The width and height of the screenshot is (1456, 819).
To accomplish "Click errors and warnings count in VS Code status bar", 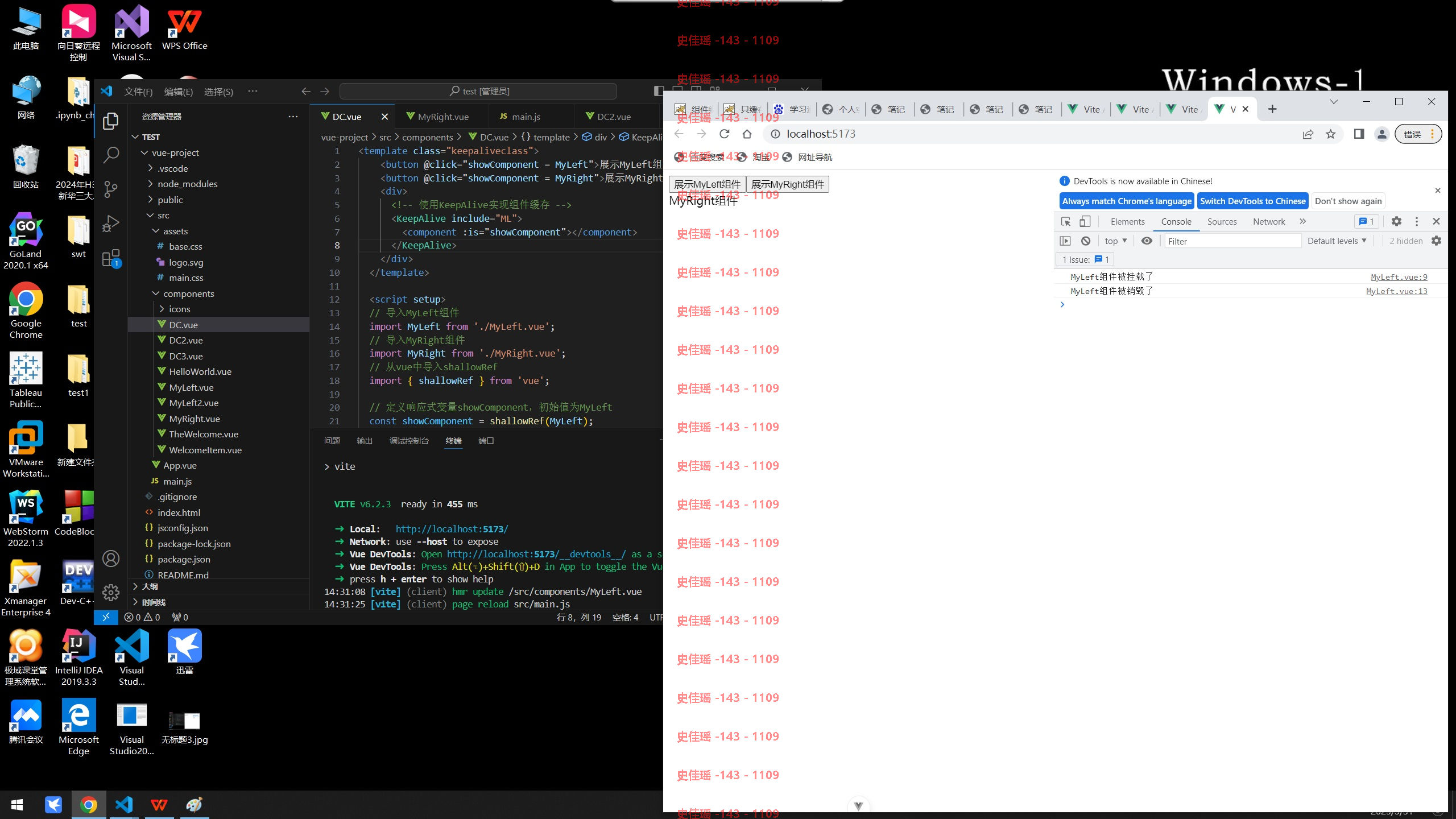I will pos(142,617).
